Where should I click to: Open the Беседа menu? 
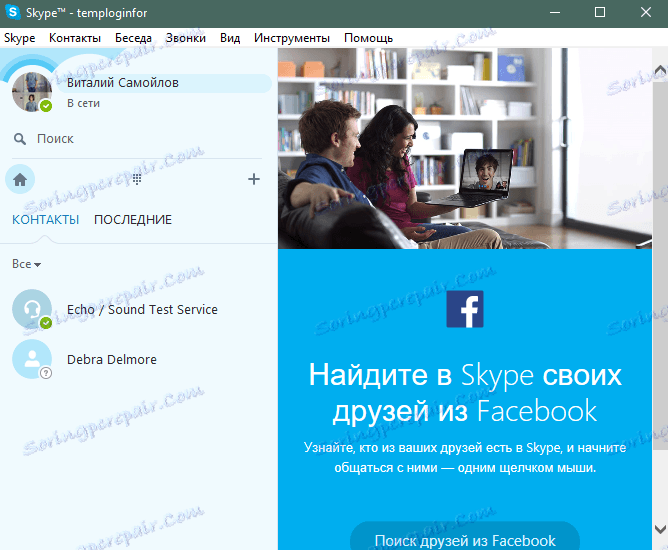133,38
